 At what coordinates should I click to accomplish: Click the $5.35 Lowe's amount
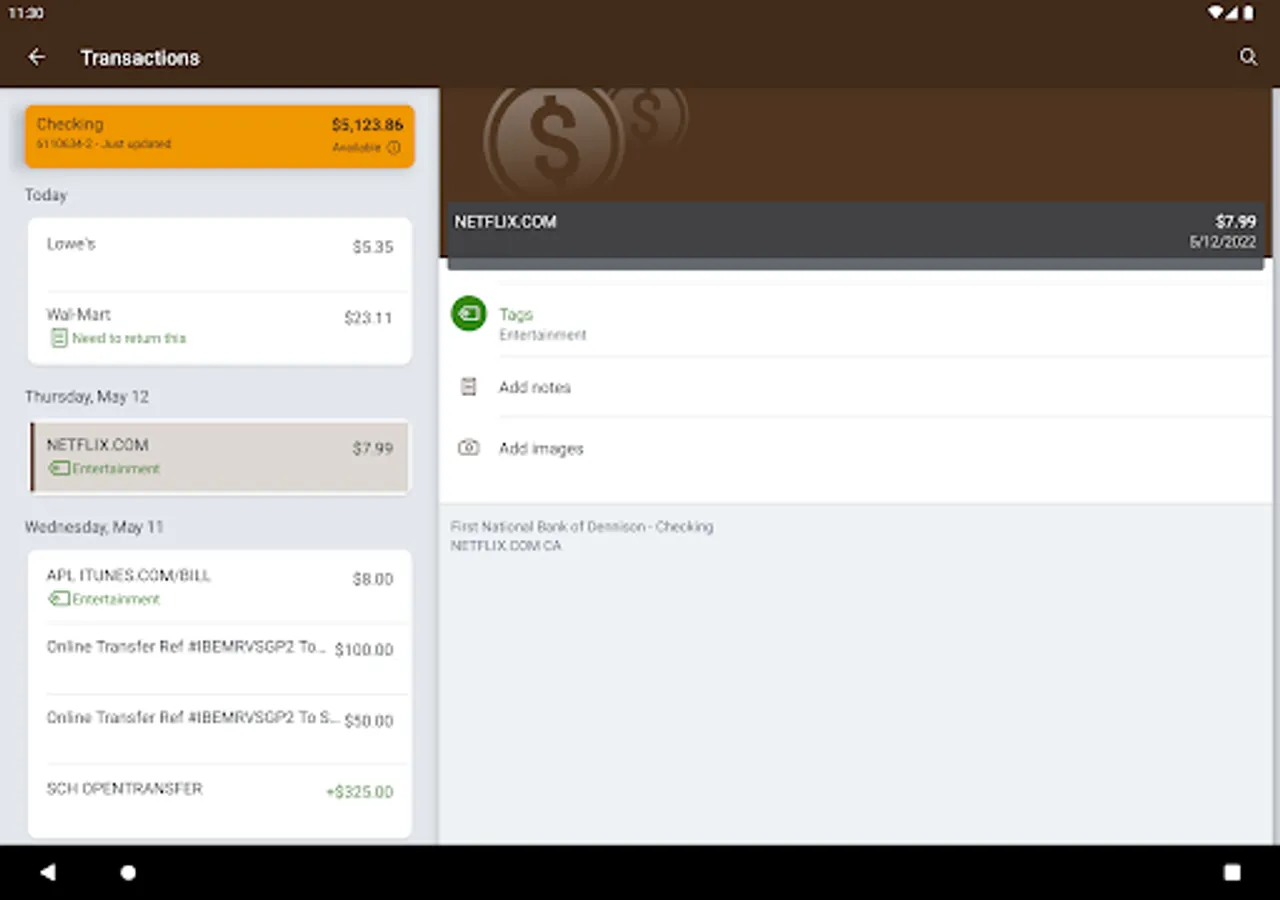click(373, 247)
